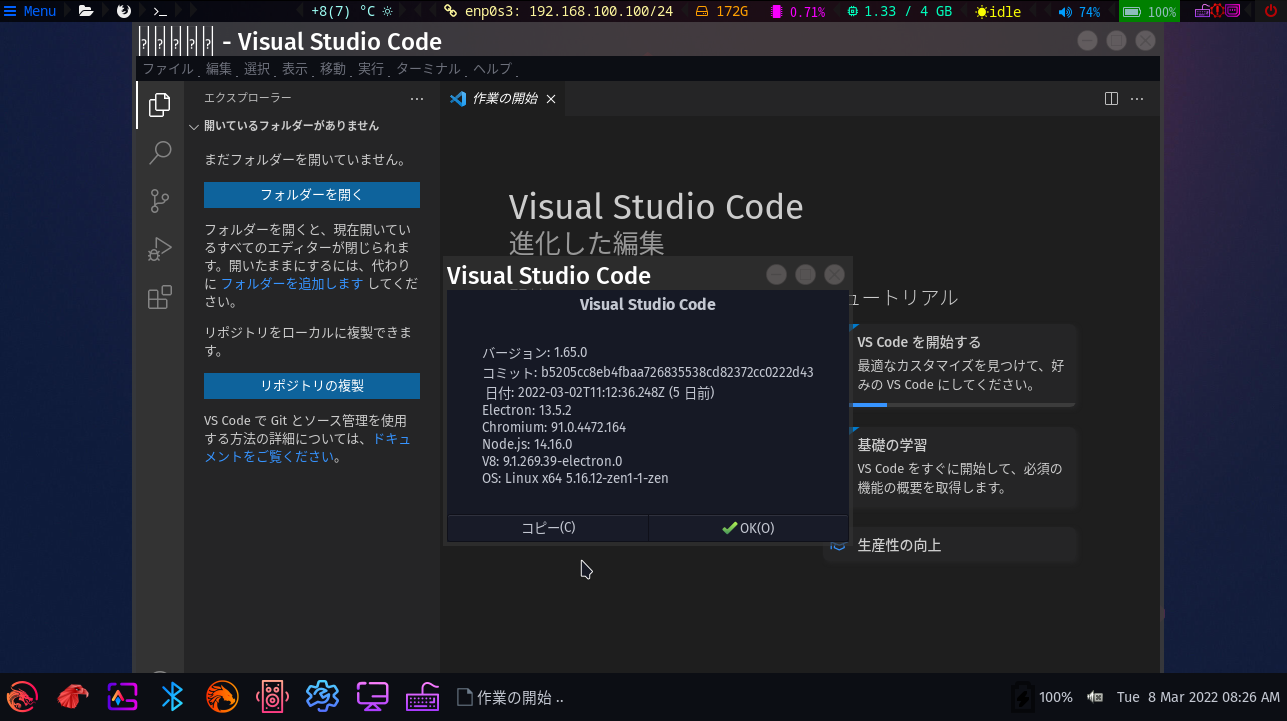Image resolution: width=1287 pixels, height=721 pixels.
Task: Click the CPU usage 0.71% indicator
Action: pos(798,11)
